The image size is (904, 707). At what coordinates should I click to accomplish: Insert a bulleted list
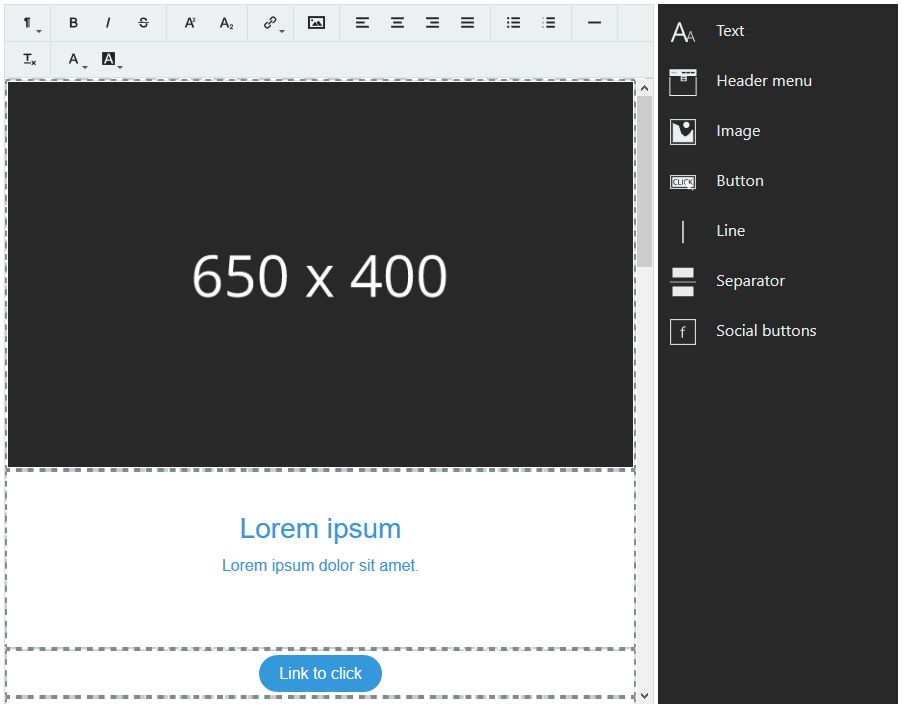click(513, 23)
